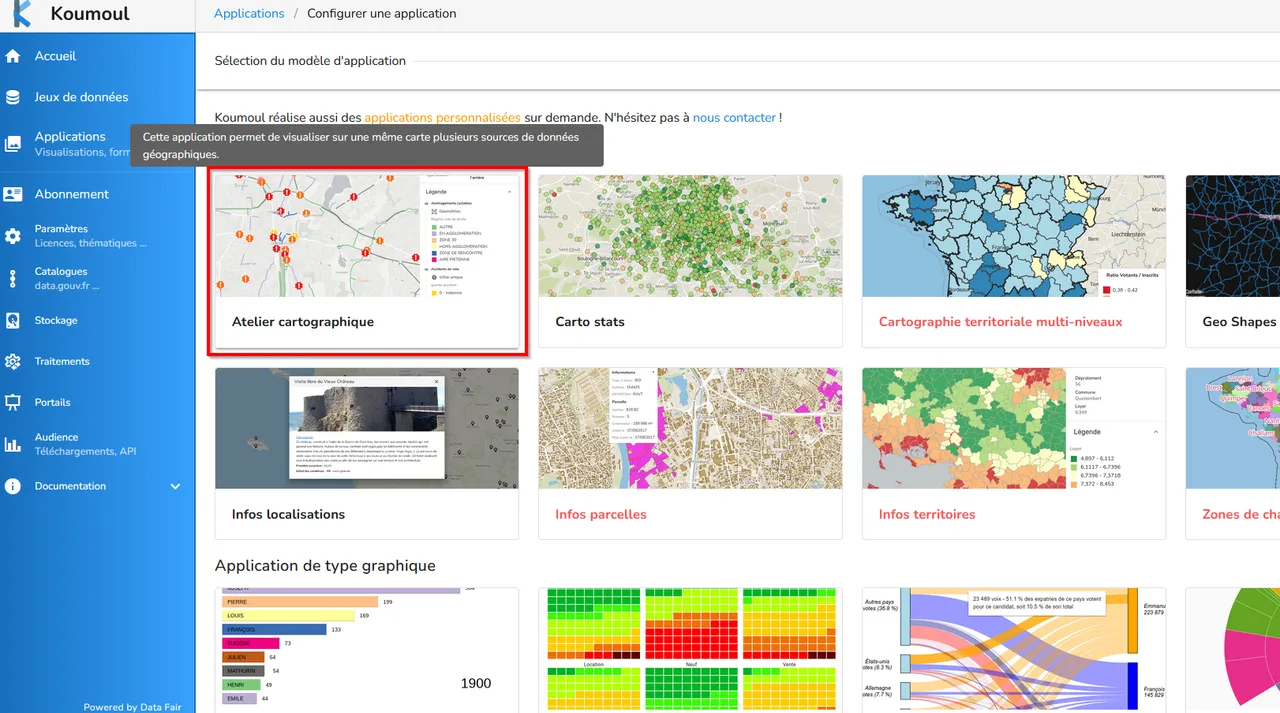The image size is (1280, 713).
Task: Click the nous contacter link
Action: pos(734,117)
